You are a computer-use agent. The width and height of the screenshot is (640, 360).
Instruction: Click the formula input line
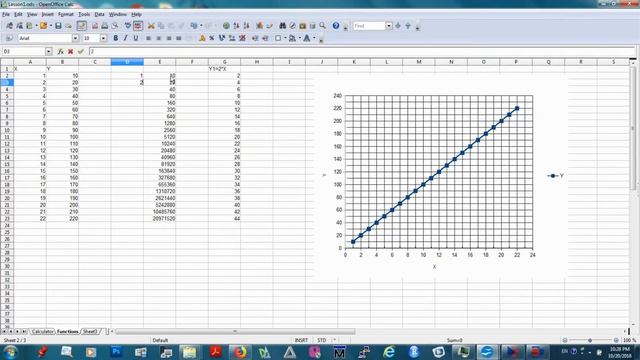[362, 51]
